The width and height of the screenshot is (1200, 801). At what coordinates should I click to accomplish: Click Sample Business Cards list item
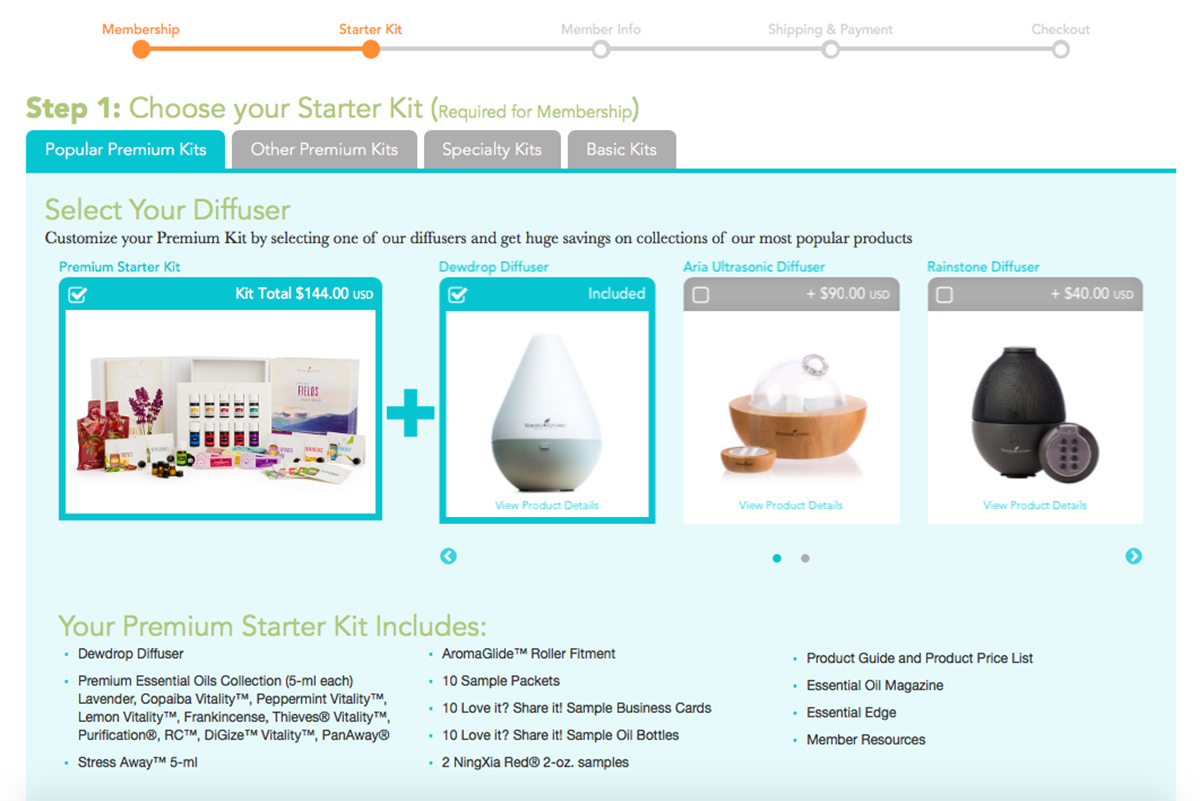point(577,708)
